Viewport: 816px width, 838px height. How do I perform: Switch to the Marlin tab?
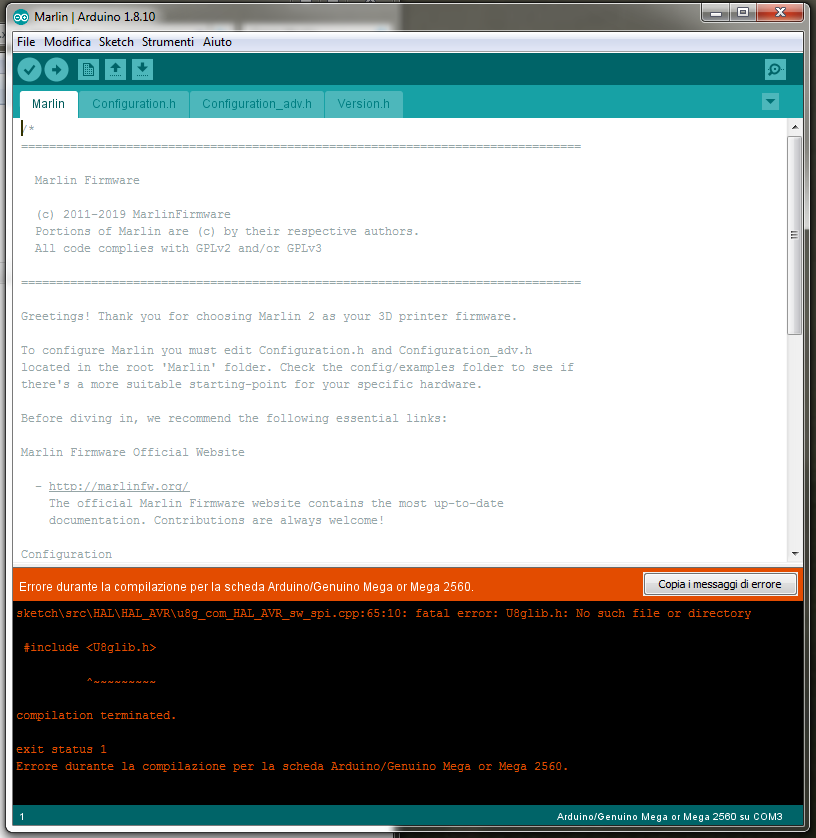click(49, 104)
